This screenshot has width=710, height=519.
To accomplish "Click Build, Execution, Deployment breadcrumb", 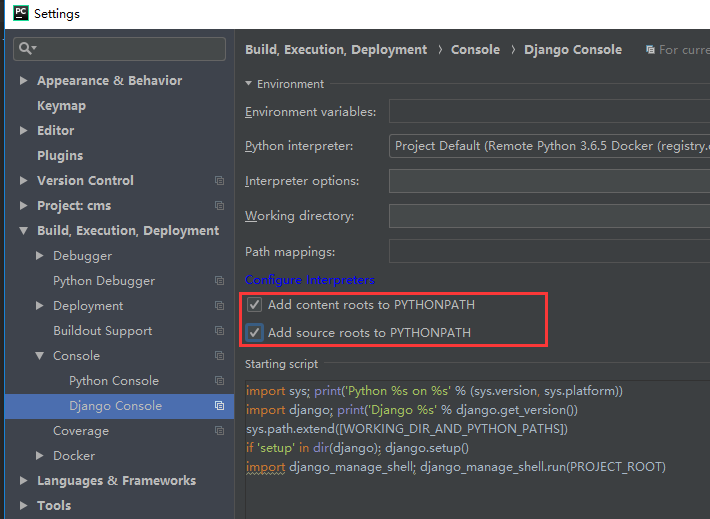I will [x=336, y=49].
